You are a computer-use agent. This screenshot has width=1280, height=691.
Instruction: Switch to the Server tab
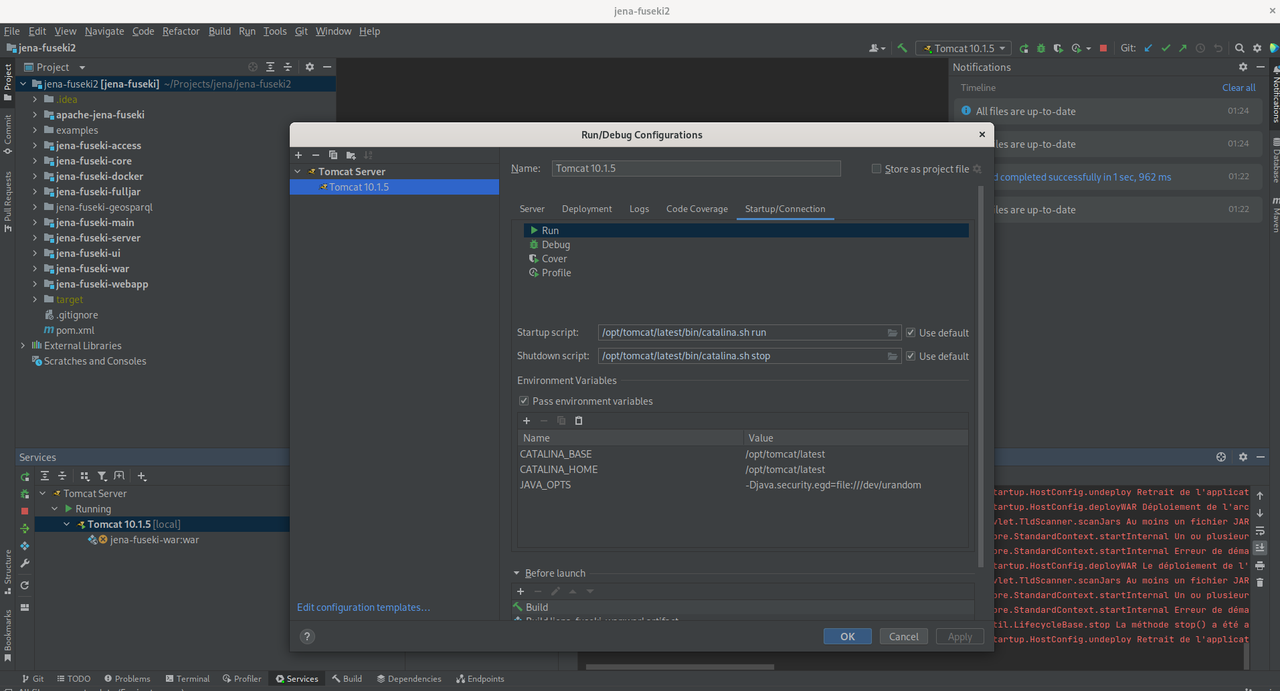[x=532, y=209]
